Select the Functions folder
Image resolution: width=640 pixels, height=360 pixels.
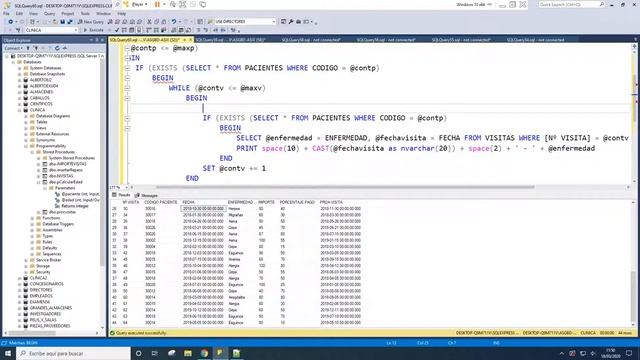point(51,218)
